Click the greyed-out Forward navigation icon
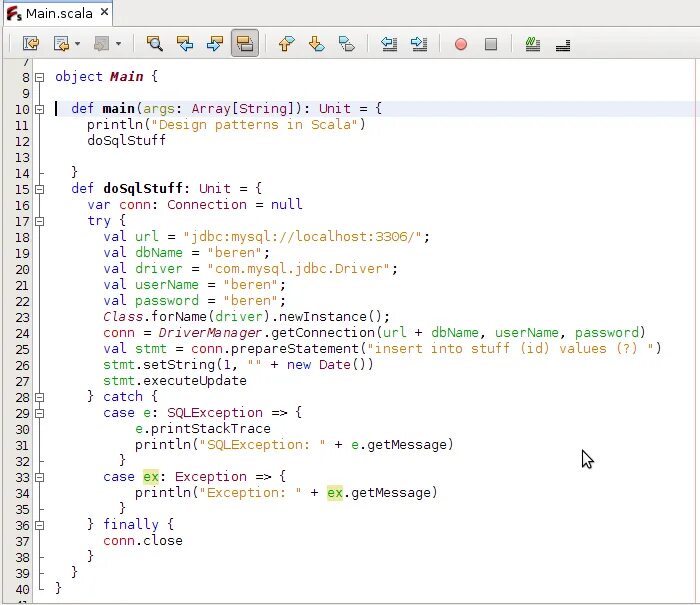 coord(101,44)
